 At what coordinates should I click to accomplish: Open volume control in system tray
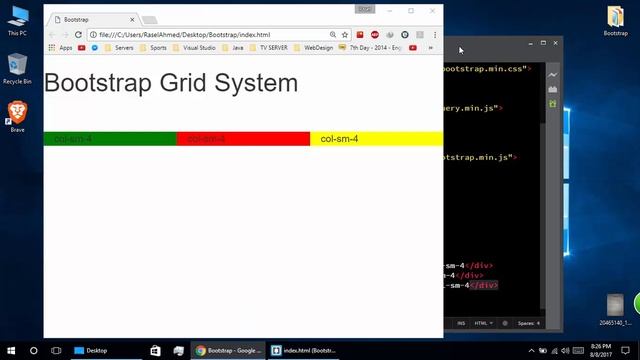565,351
